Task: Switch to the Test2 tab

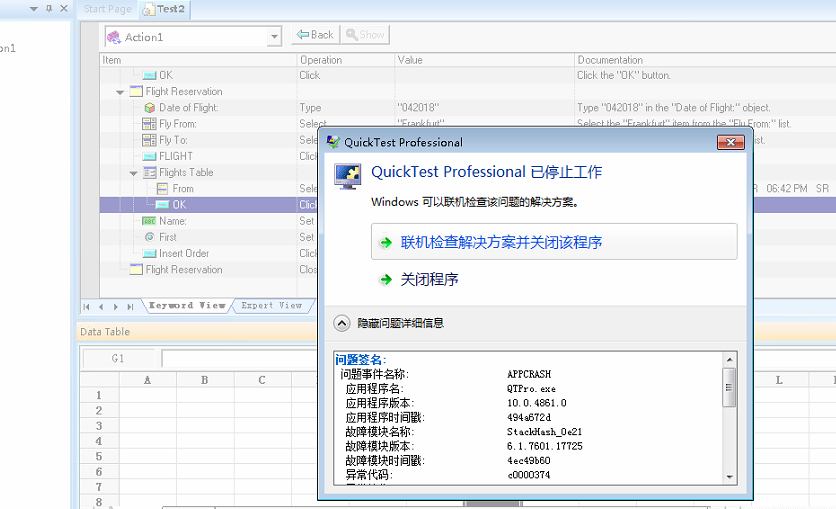Action: pos(165,9)
